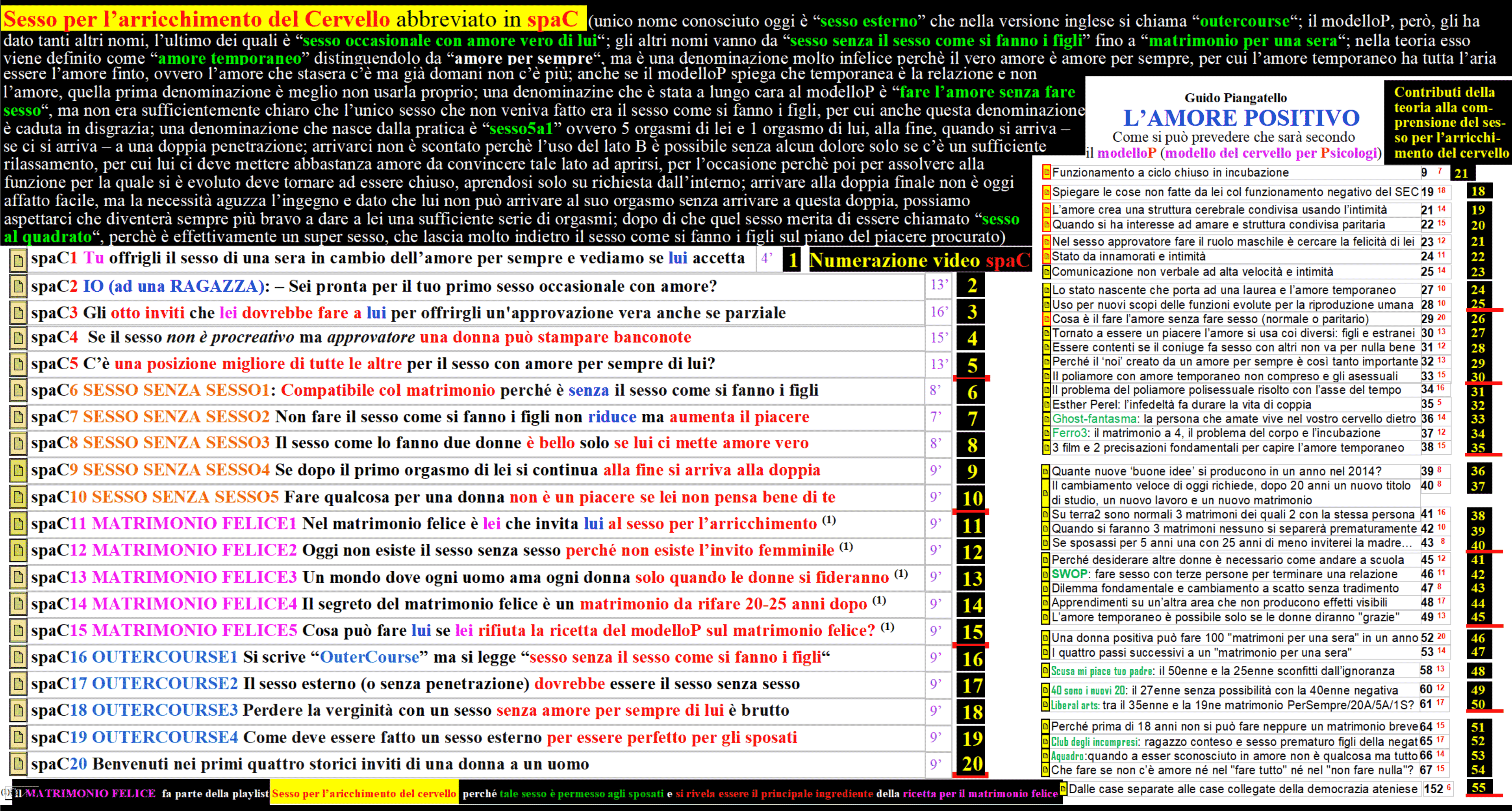Select the note icon for spaC8 SESSO SENZA SESSO3

coord(18,444)
